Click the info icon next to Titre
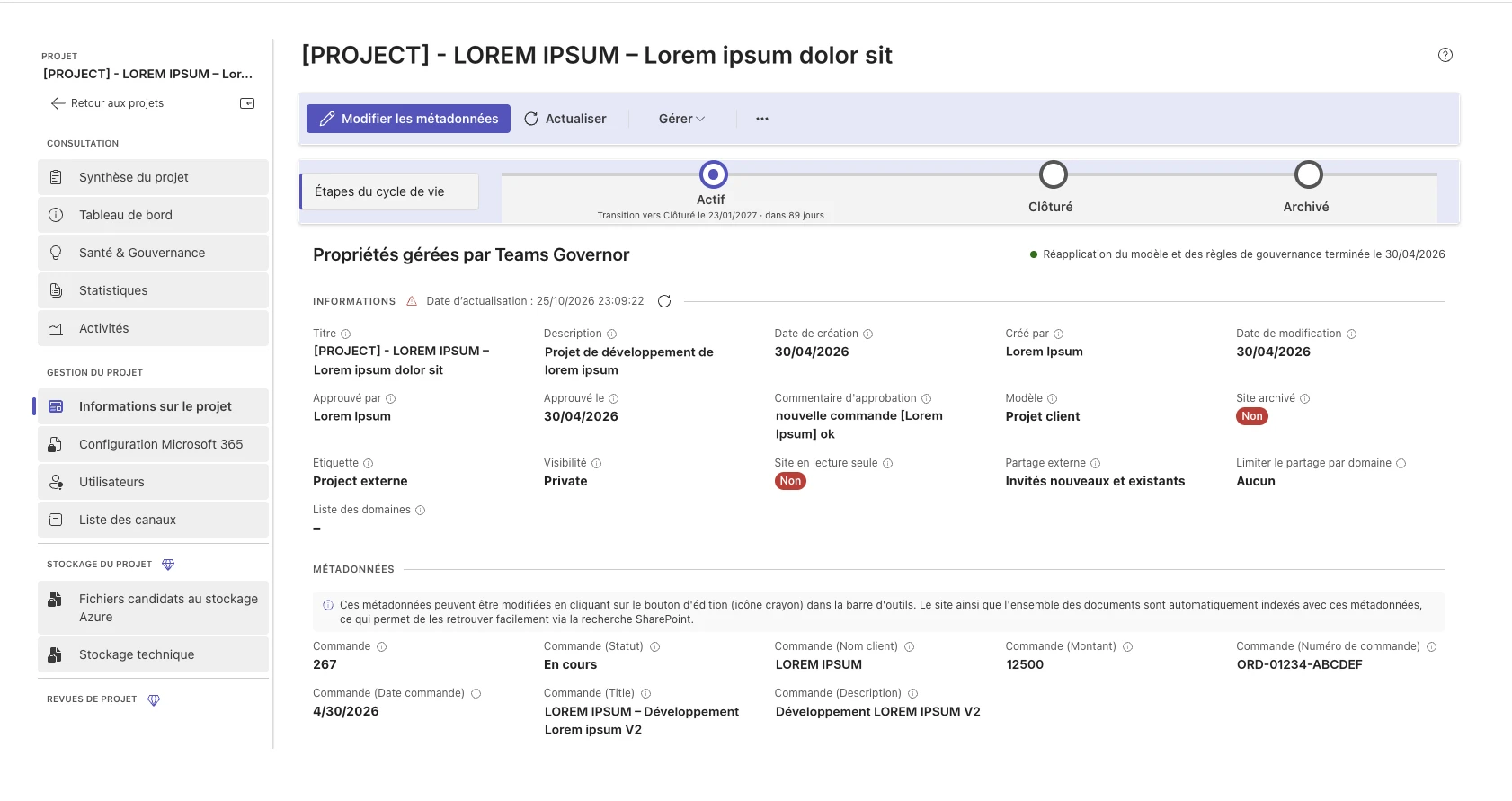Screen dimensions: 1512x801 coord(346,334)
